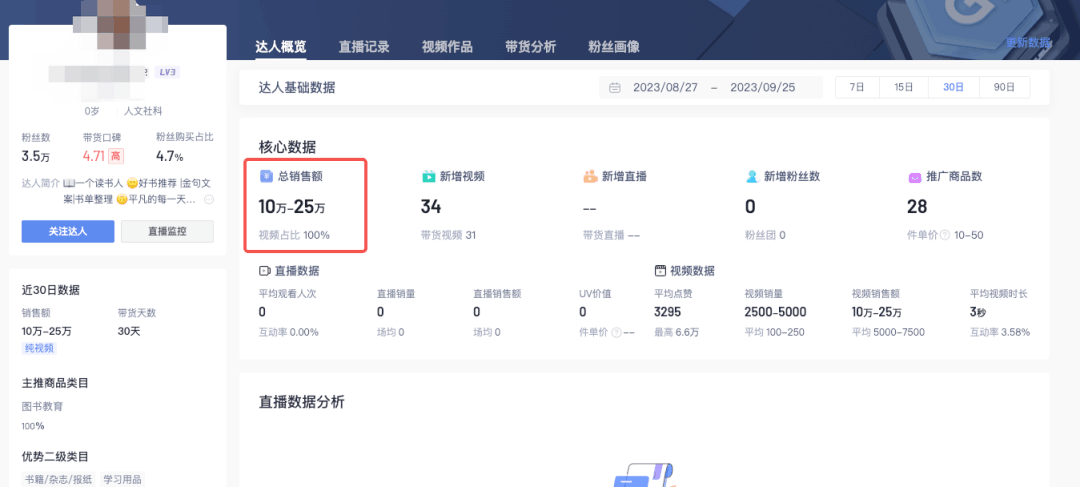Click the 平均 5000-7500 text

(x=888, y=332)
